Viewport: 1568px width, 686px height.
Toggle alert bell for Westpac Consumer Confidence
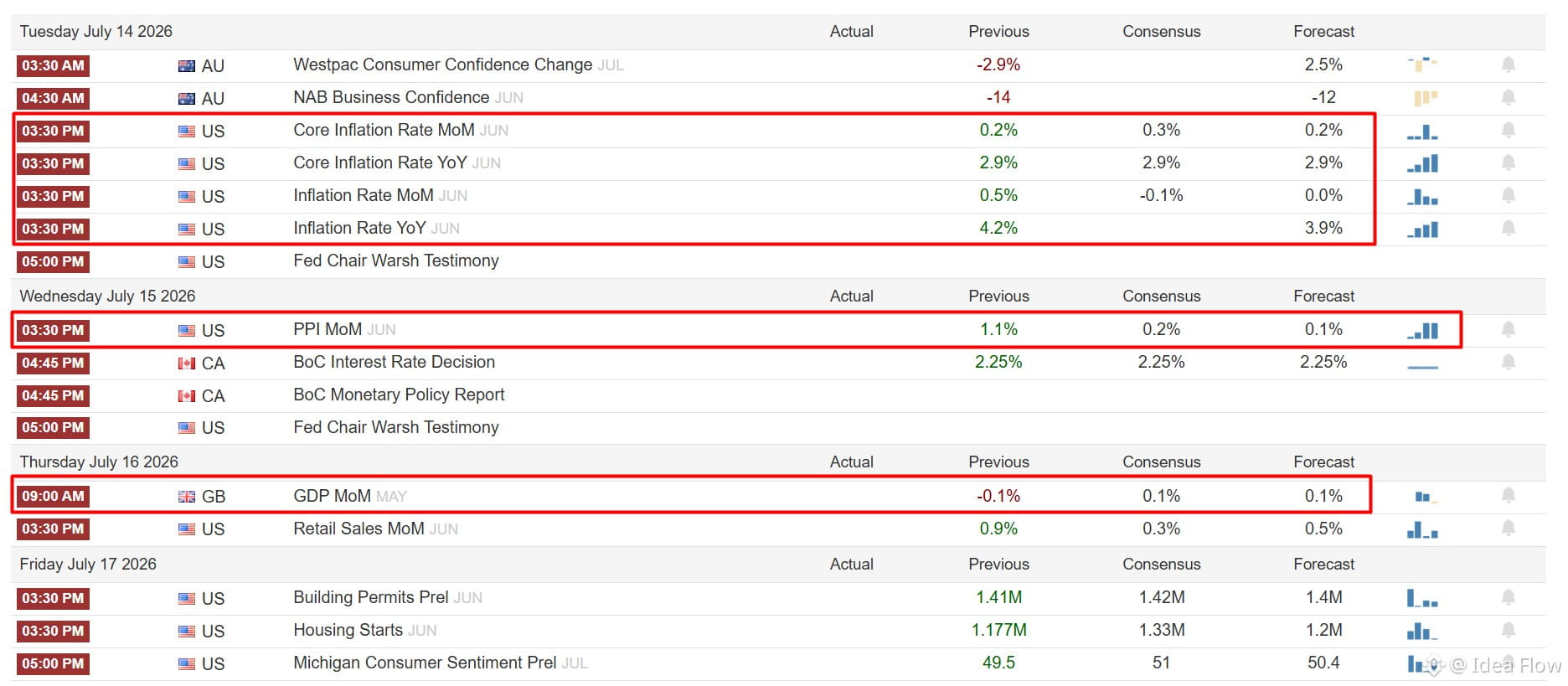pos(1508,64)
